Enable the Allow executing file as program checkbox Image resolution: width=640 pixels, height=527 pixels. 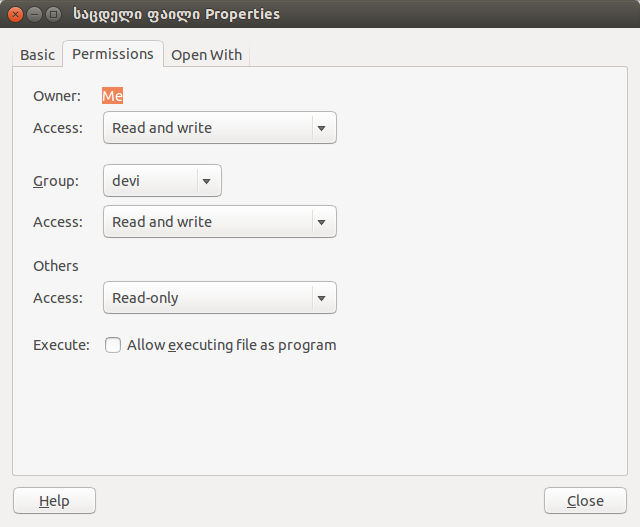[x=113, y=345]
